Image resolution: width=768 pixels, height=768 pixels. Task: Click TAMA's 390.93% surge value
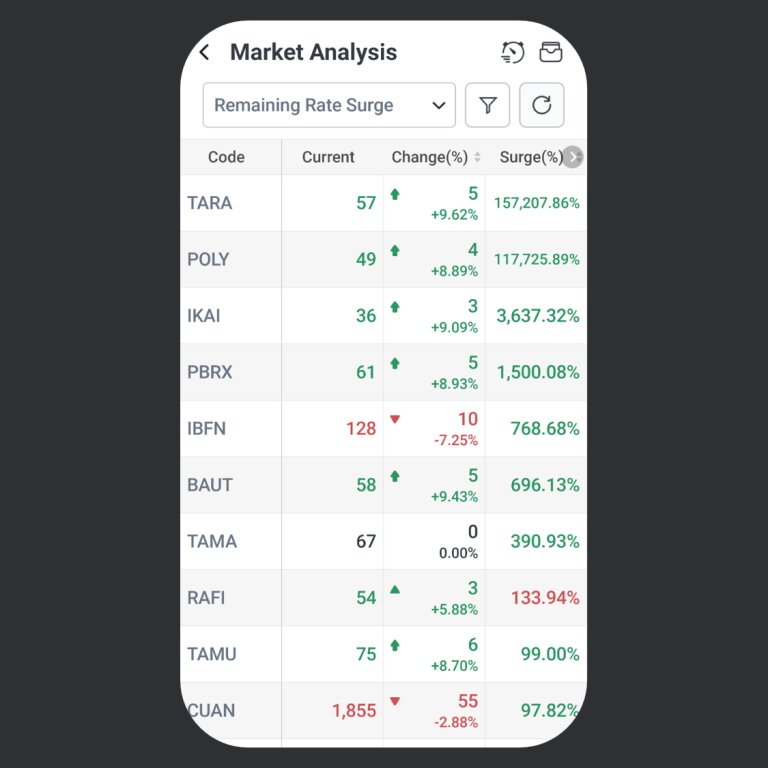(545, 541)
